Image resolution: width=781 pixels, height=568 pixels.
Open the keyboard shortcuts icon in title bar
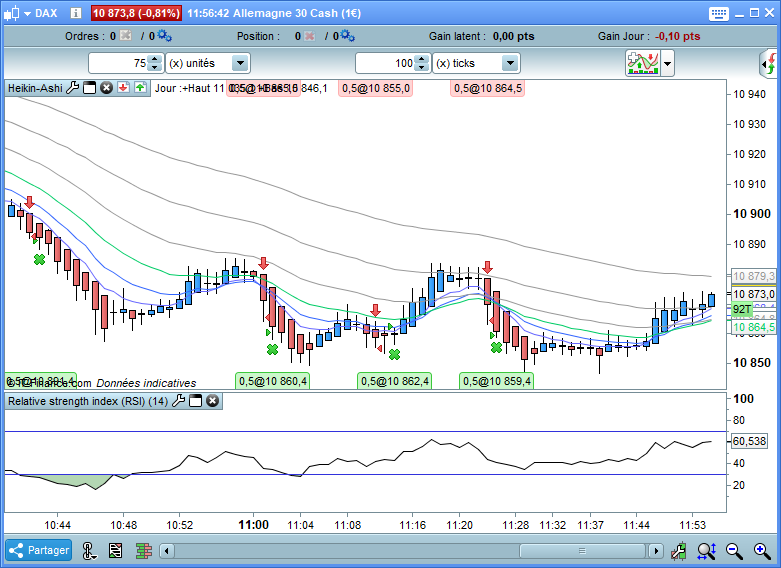(718, 13)
